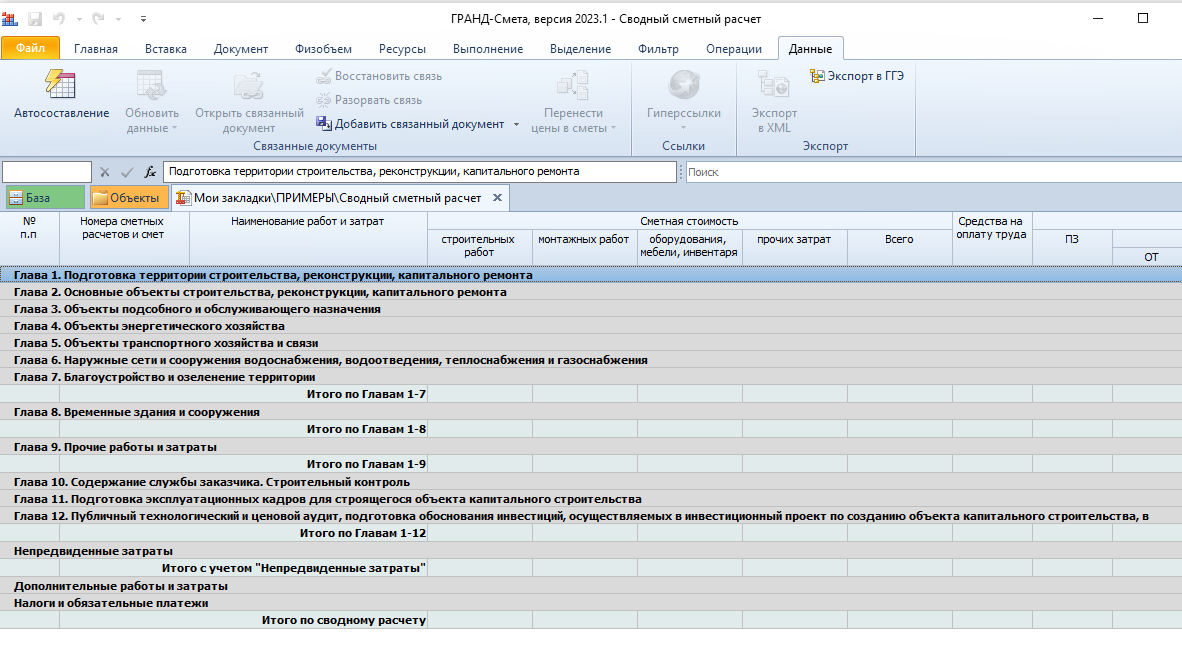This screenshot has width=1182, height=652.
Task: Click the Экспорт в XML icon
Action: (773, 85)
